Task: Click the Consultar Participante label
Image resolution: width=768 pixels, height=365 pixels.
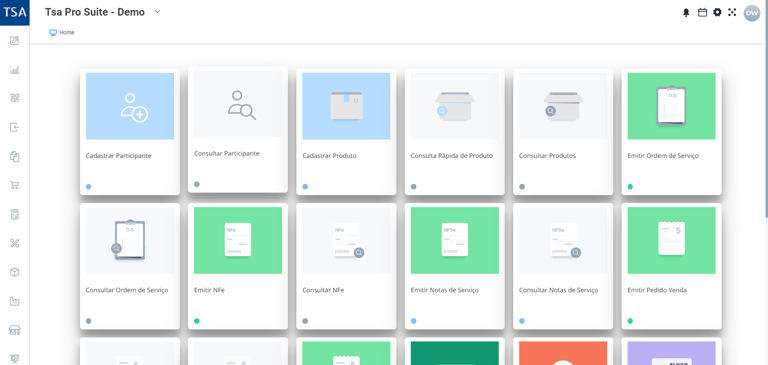Action: pyautogui.click(x=227, y=153)
